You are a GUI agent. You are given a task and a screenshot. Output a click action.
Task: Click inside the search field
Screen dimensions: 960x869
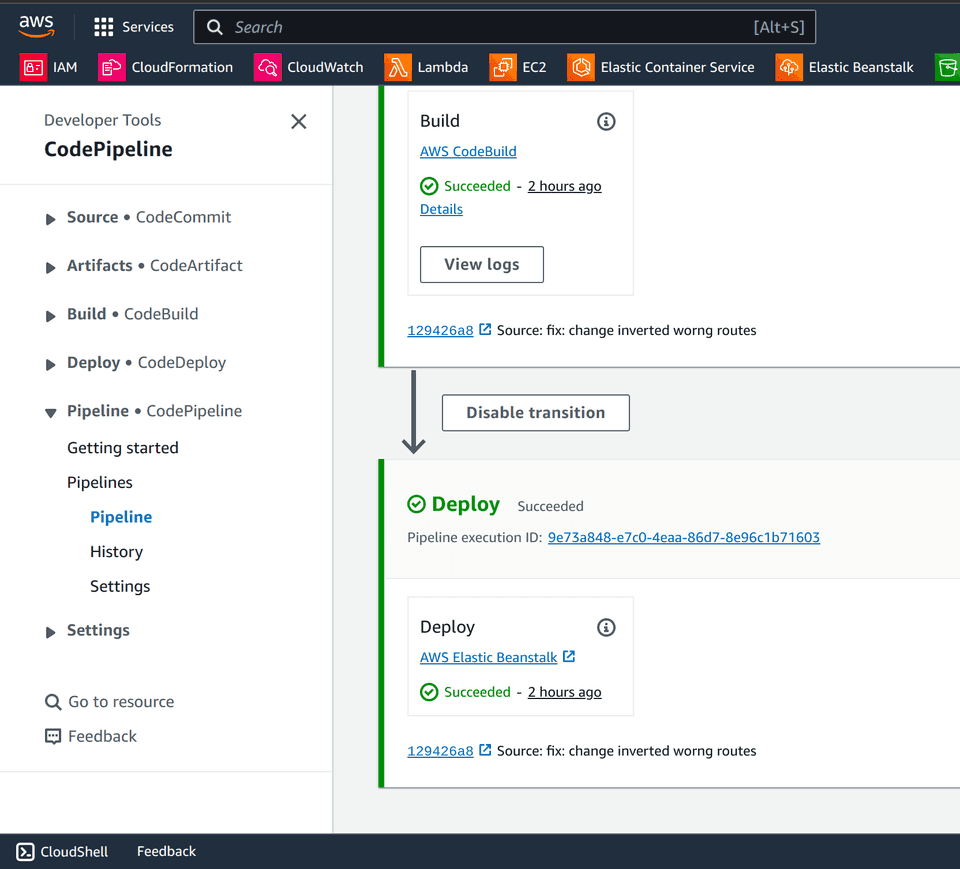pyautogui.click(x=500, y=26)
